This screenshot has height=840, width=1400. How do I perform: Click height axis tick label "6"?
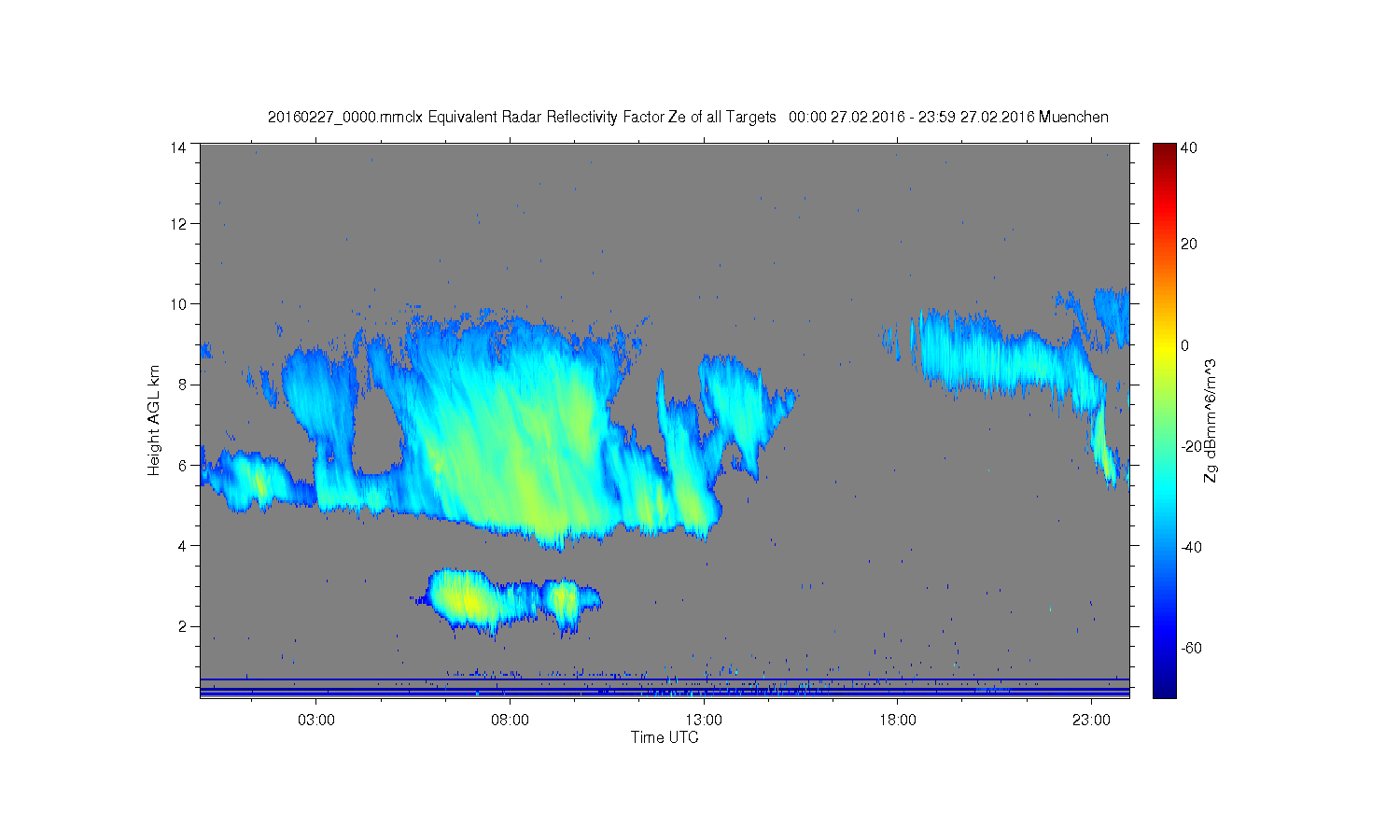[x=183, y=465]
